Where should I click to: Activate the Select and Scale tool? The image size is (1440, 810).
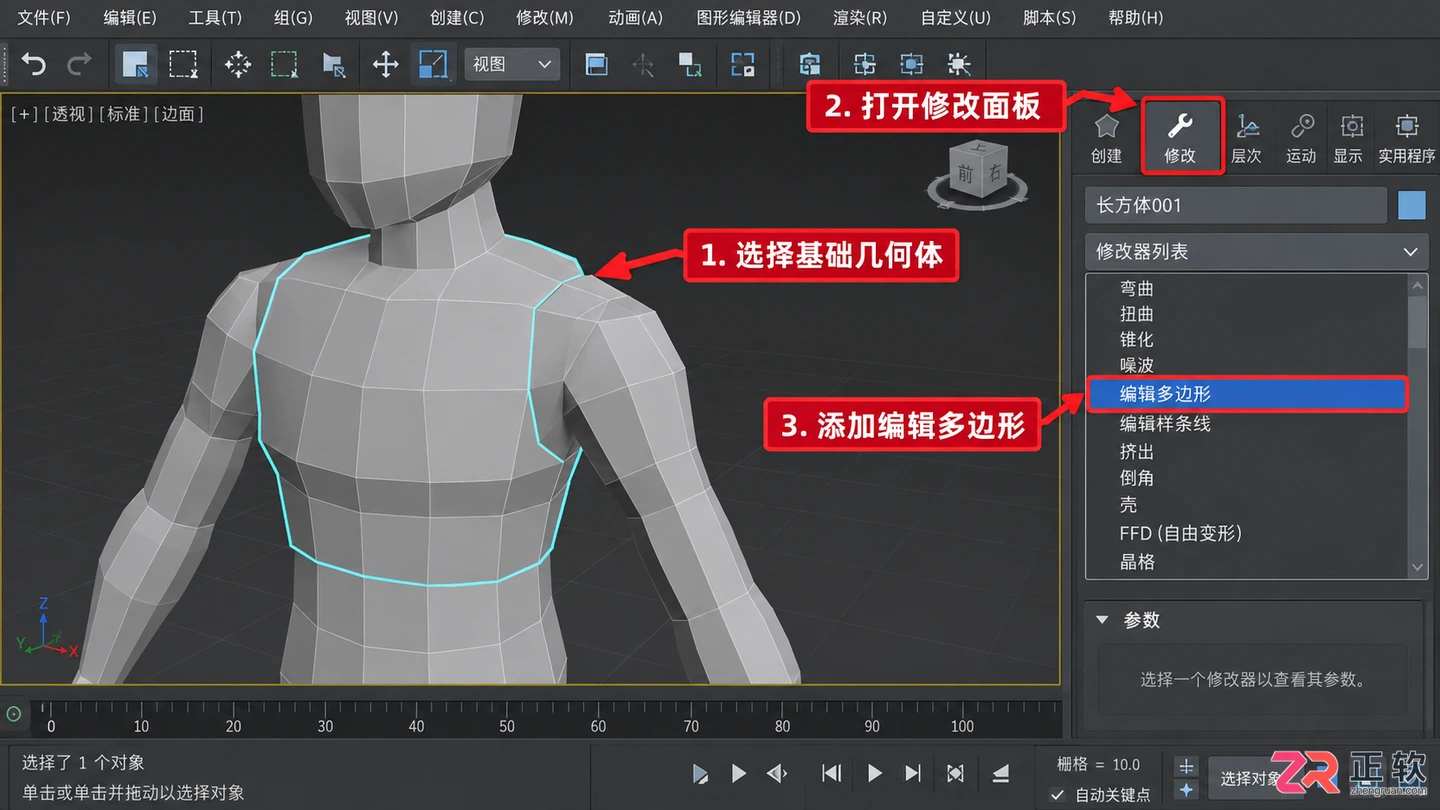point(433,65)
